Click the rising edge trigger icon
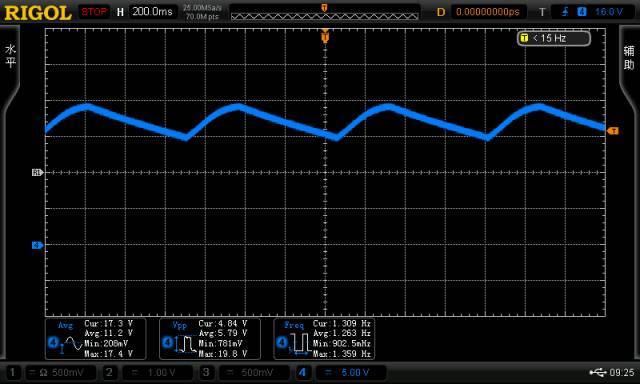640x384 pixels. pos(564,12)
